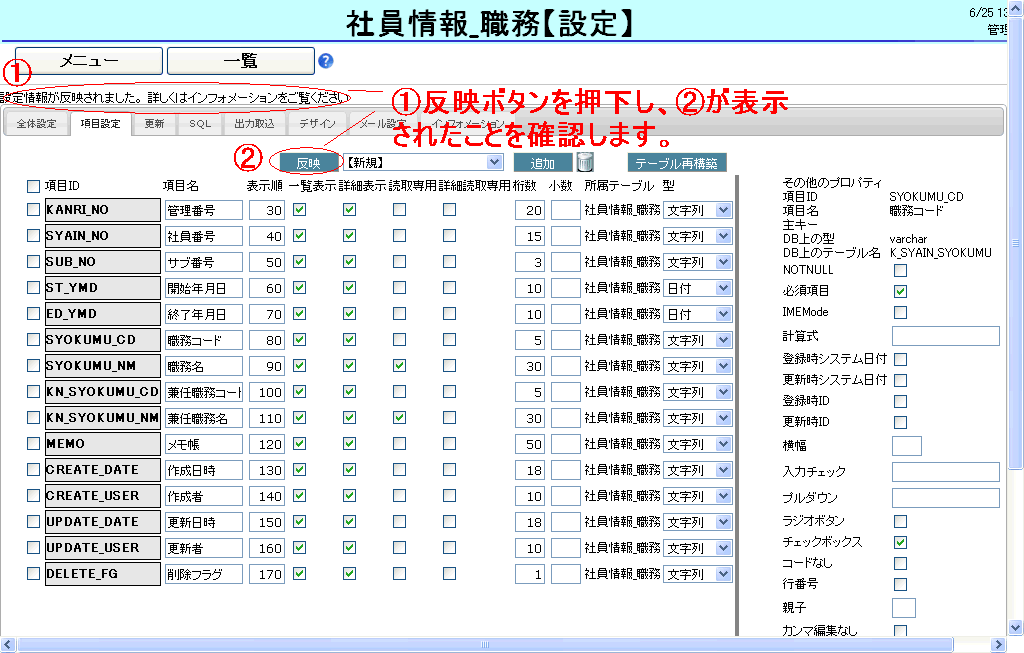The image size is (1024, 653).
Task: Switch to the SQL tab
Action: [200, 124]
